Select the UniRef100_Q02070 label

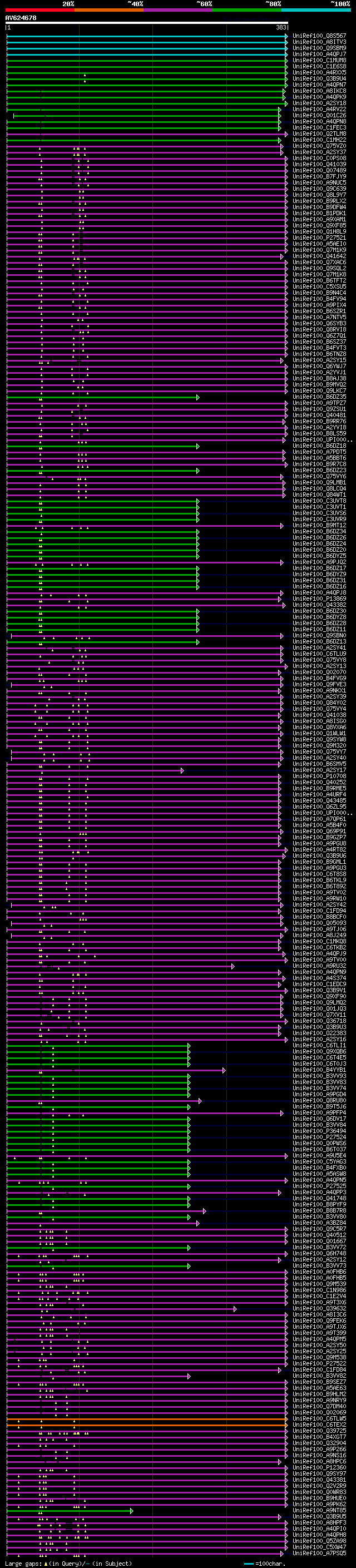coord(319,672)
